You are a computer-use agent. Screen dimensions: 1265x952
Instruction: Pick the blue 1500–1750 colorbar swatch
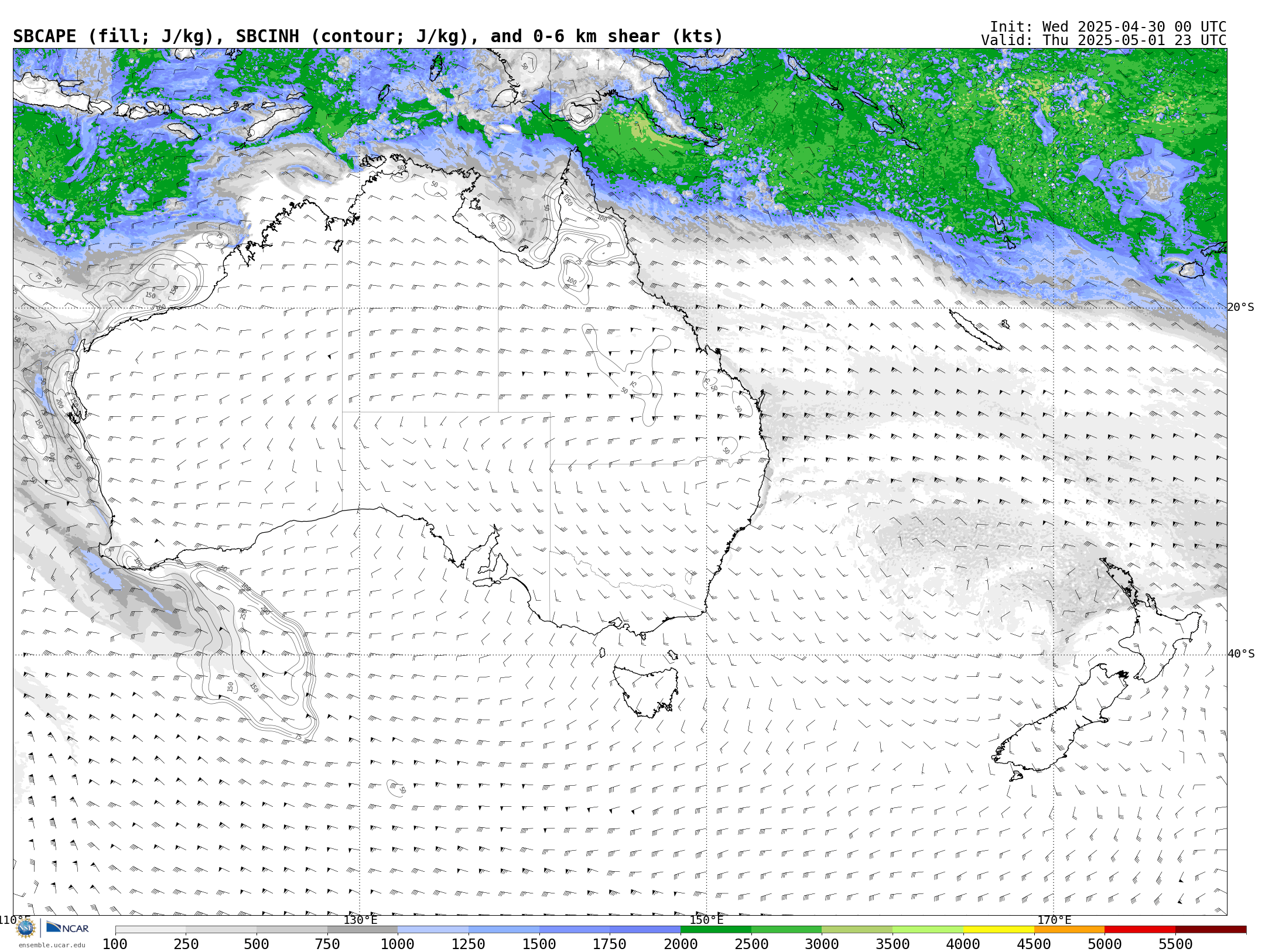coord(575,930)
